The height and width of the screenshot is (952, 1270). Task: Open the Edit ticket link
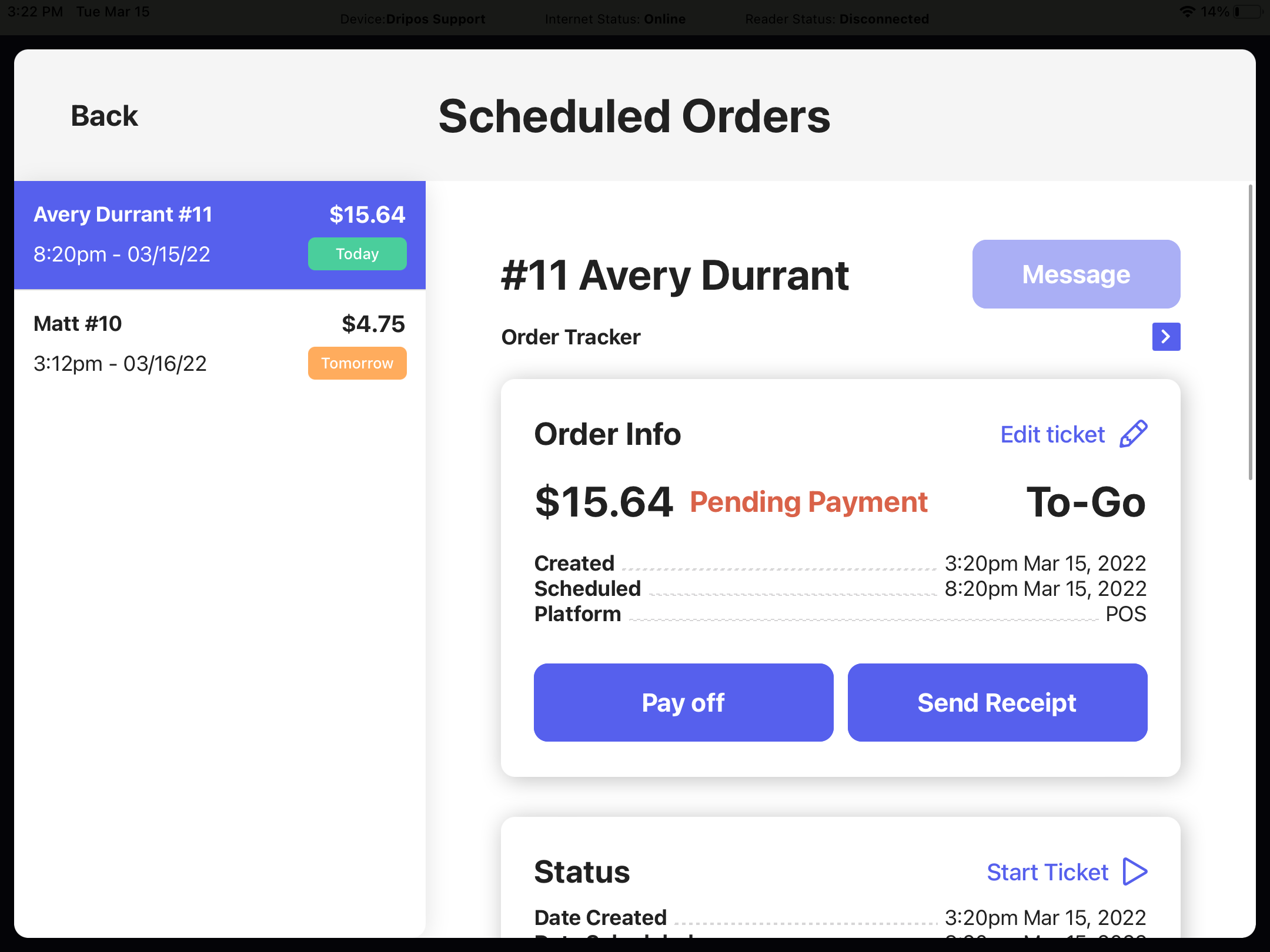(x=1052, y=435)
